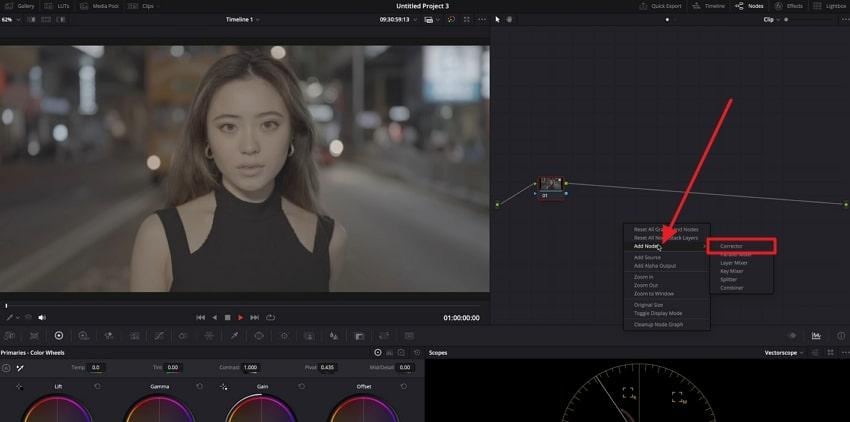Toggle split screen in viewer
Image resolution: width=850 pixels, height=422 pixels.
pyautogui.click(x=46, y=20)
